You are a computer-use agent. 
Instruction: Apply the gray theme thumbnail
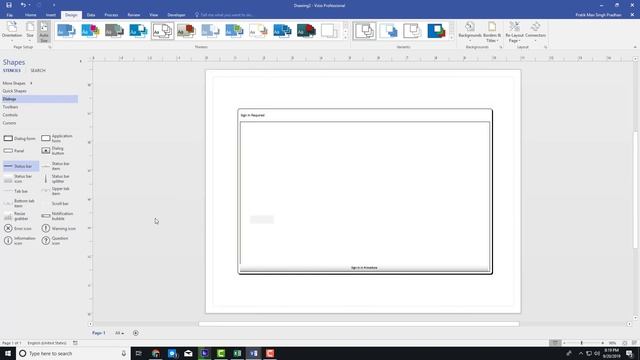tap(114, 31)
